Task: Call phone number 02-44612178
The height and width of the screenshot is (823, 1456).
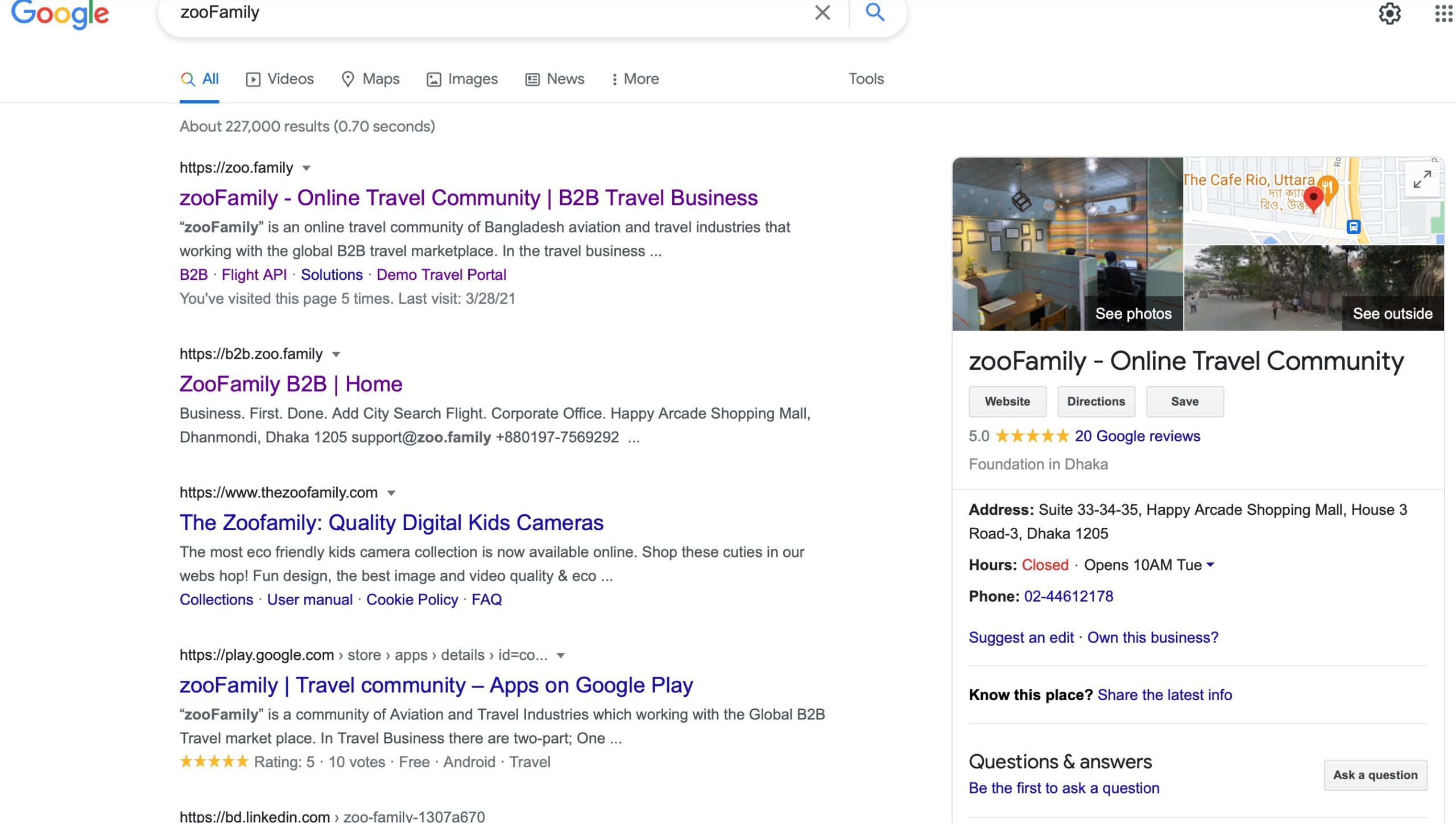Action: [1069, 596]
